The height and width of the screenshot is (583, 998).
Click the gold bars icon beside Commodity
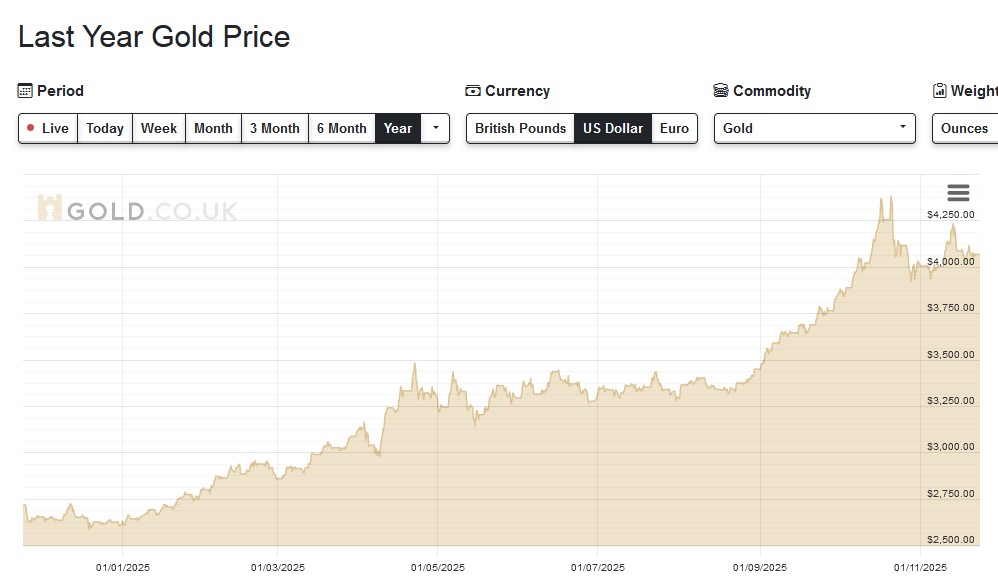(721, 91)
